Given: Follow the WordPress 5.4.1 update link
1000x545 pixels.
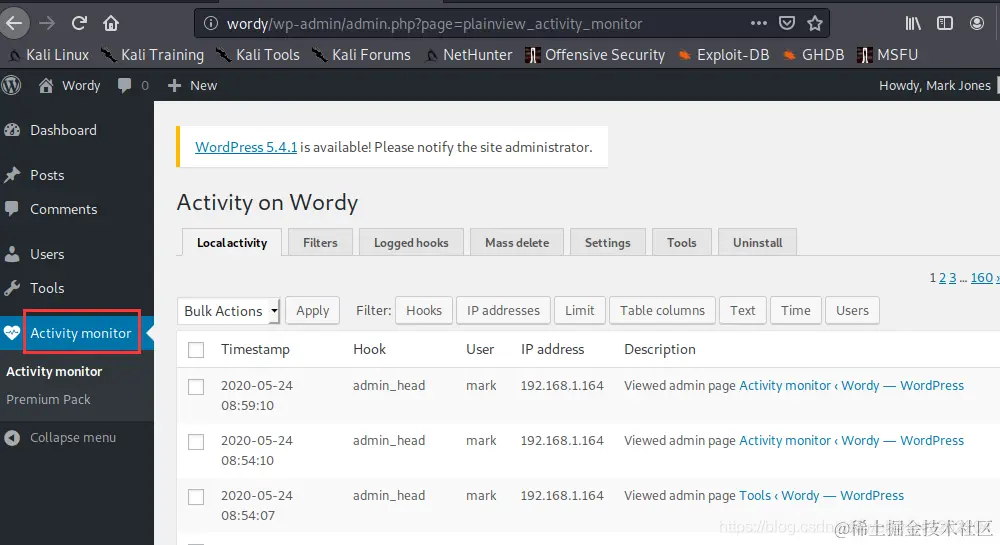Looking at the screenshot, I should pyautogui.click(x=246, y=147).
